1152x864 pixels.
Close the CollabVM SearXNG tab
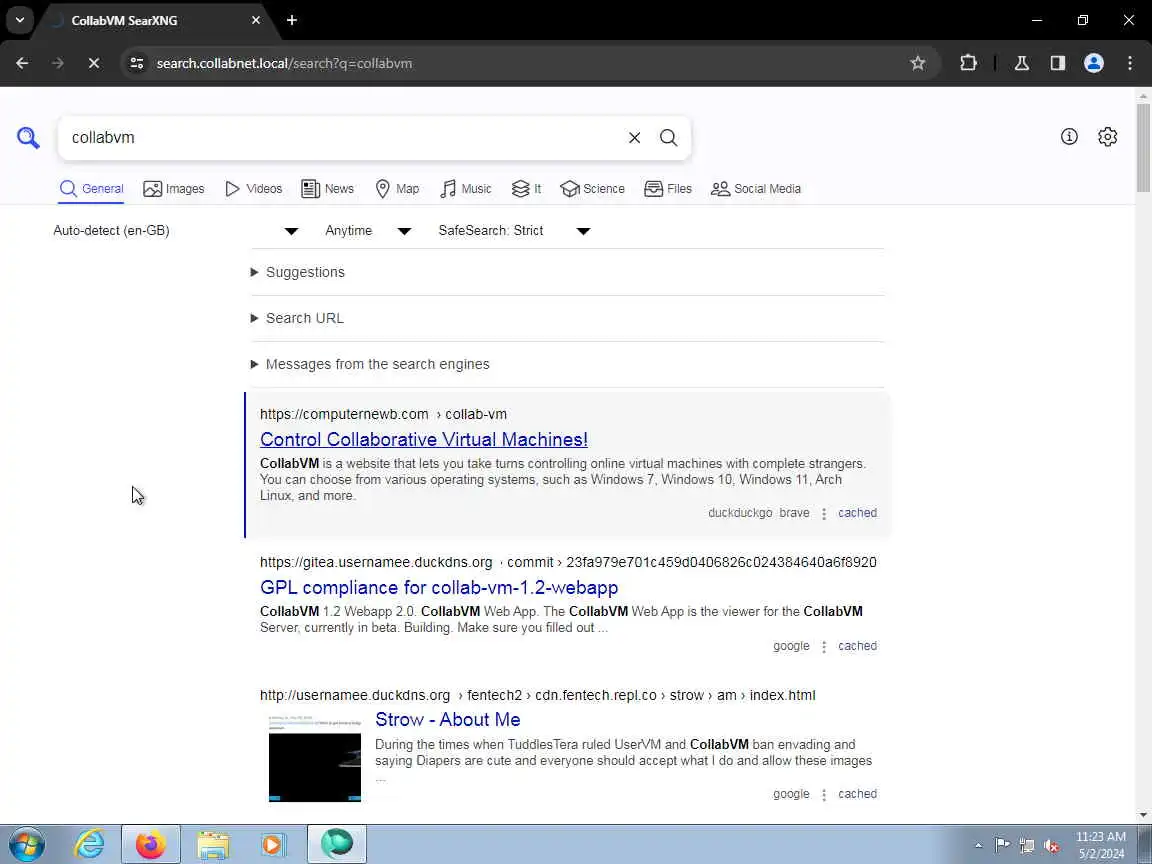pos(256,21)
